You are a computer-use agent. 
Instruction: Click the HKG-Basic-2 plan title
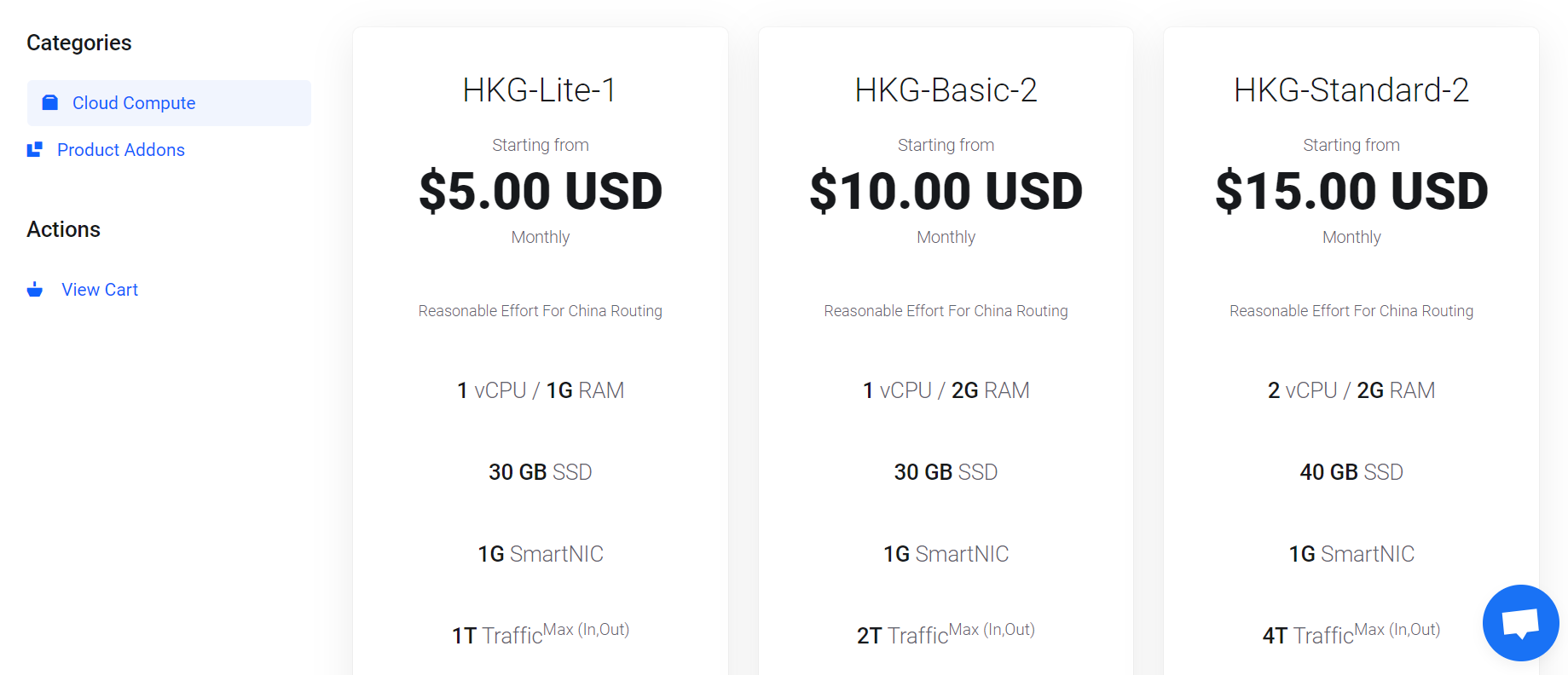pos(946,90)
